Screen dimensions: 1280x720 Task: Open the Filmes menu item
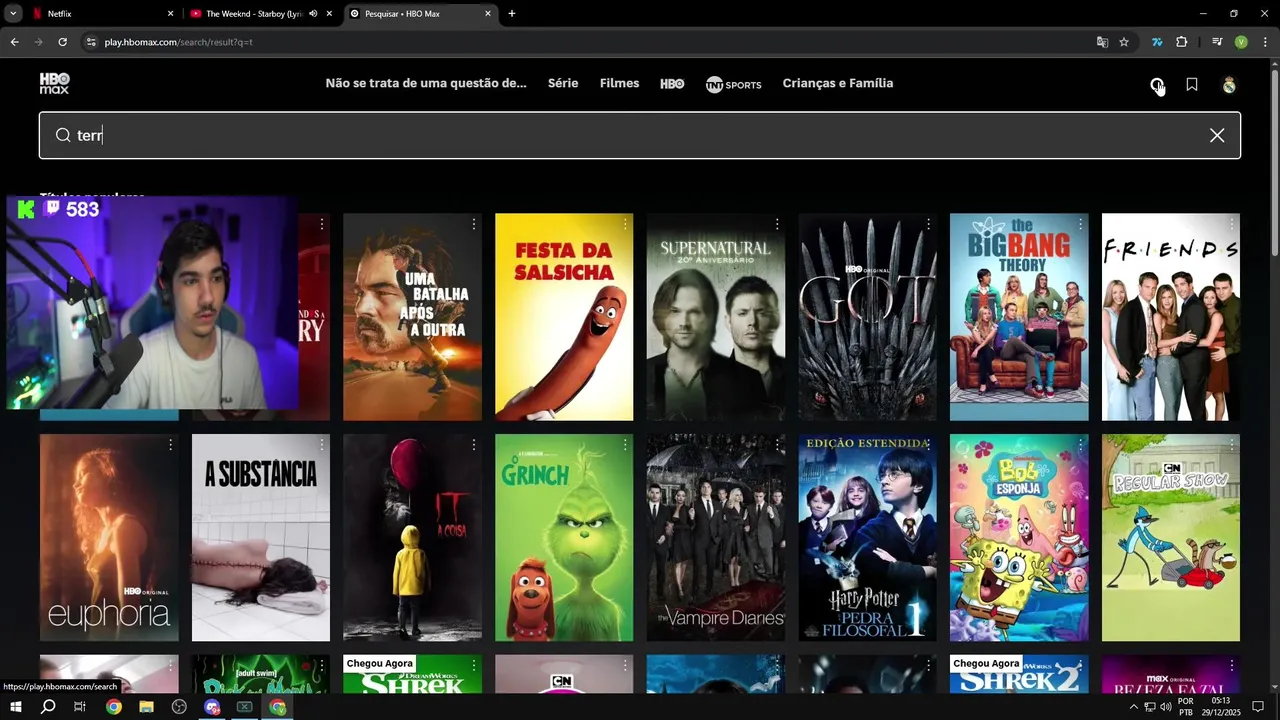619,83
